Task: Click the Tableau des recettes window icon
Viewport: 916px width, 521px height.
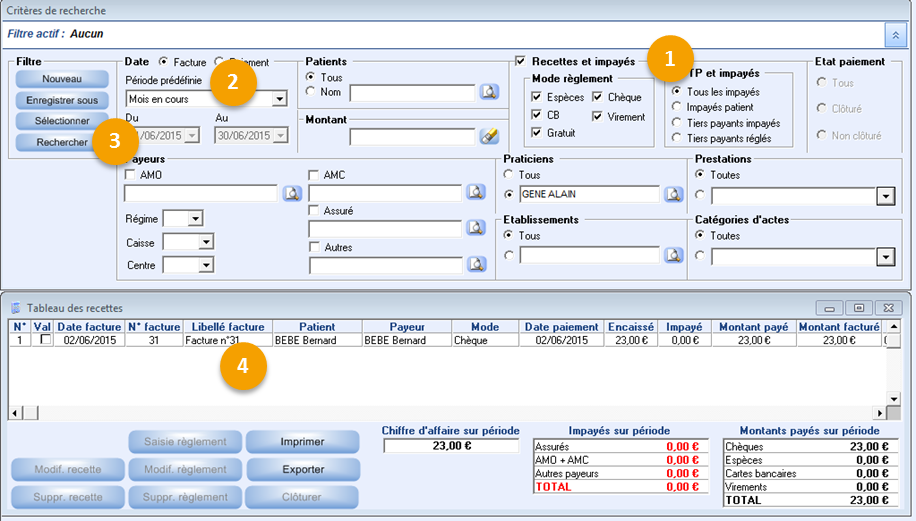Action: coord(16,308)
